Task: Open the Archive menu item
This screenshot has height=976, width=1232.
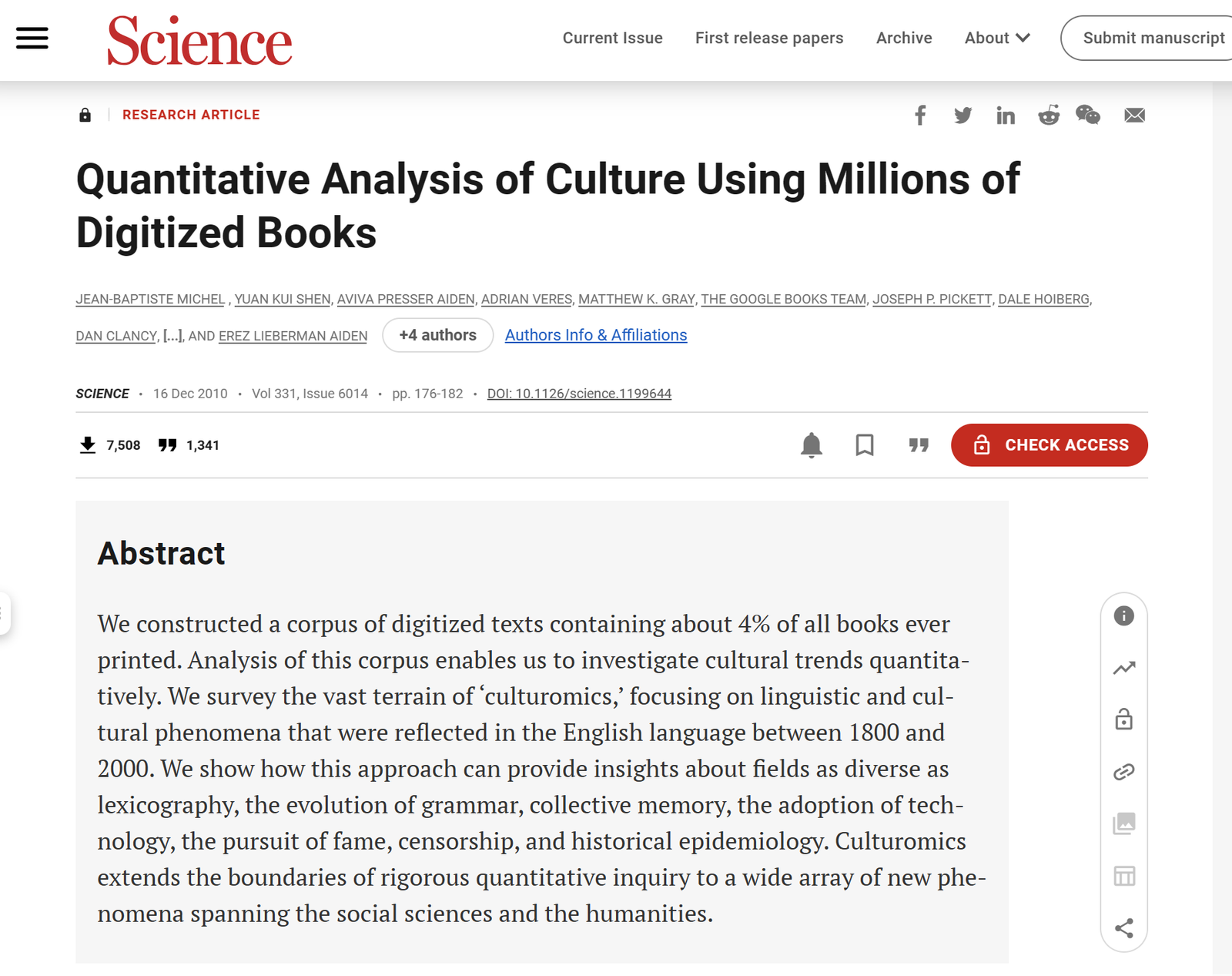Action: [904, 38]
